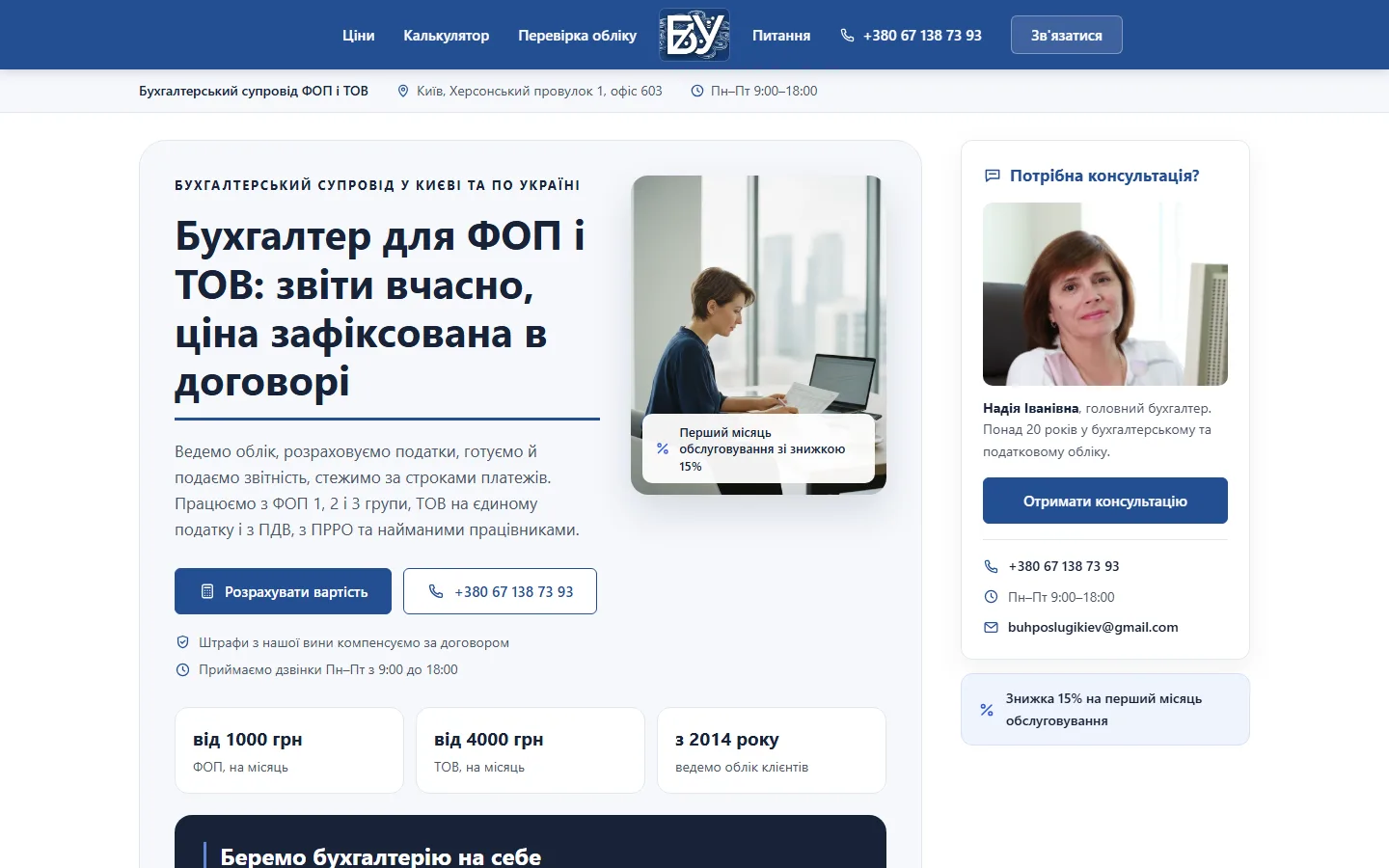The width and height of the screenshot is (1389, 868).
Task: Click the shield icon next to Штрафи text
Action: (182, 642)
